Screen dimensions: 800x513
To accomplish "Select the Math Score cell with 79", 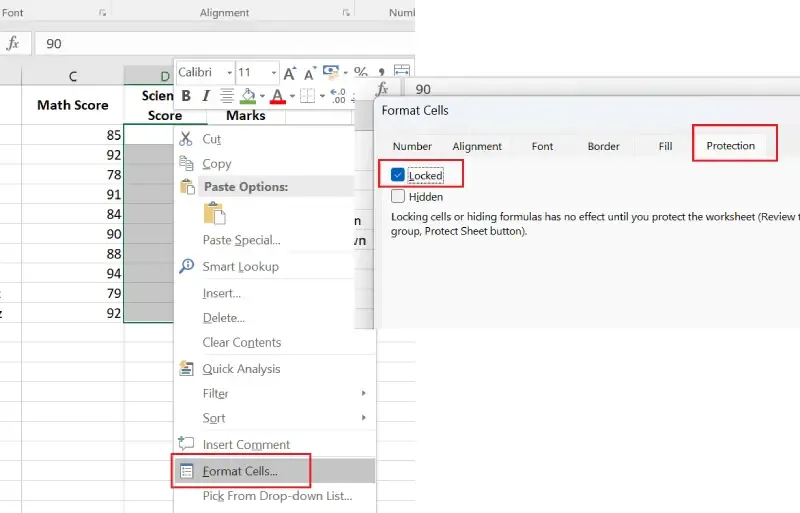I will (x=72, y=293).
